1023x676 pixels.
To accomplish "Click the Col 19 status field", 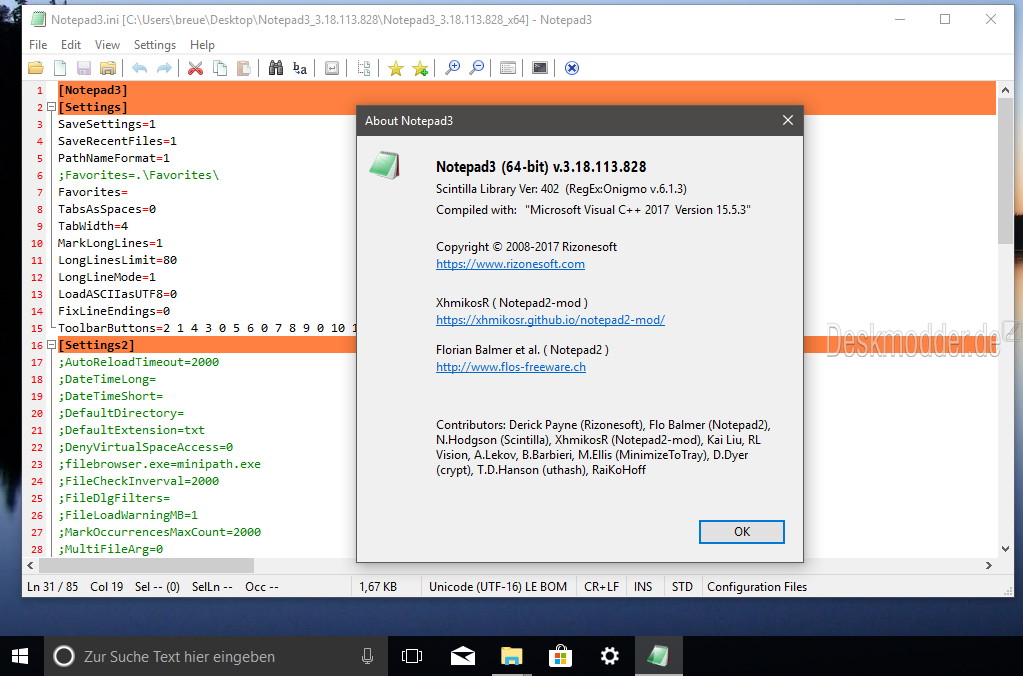I will 106,587.
